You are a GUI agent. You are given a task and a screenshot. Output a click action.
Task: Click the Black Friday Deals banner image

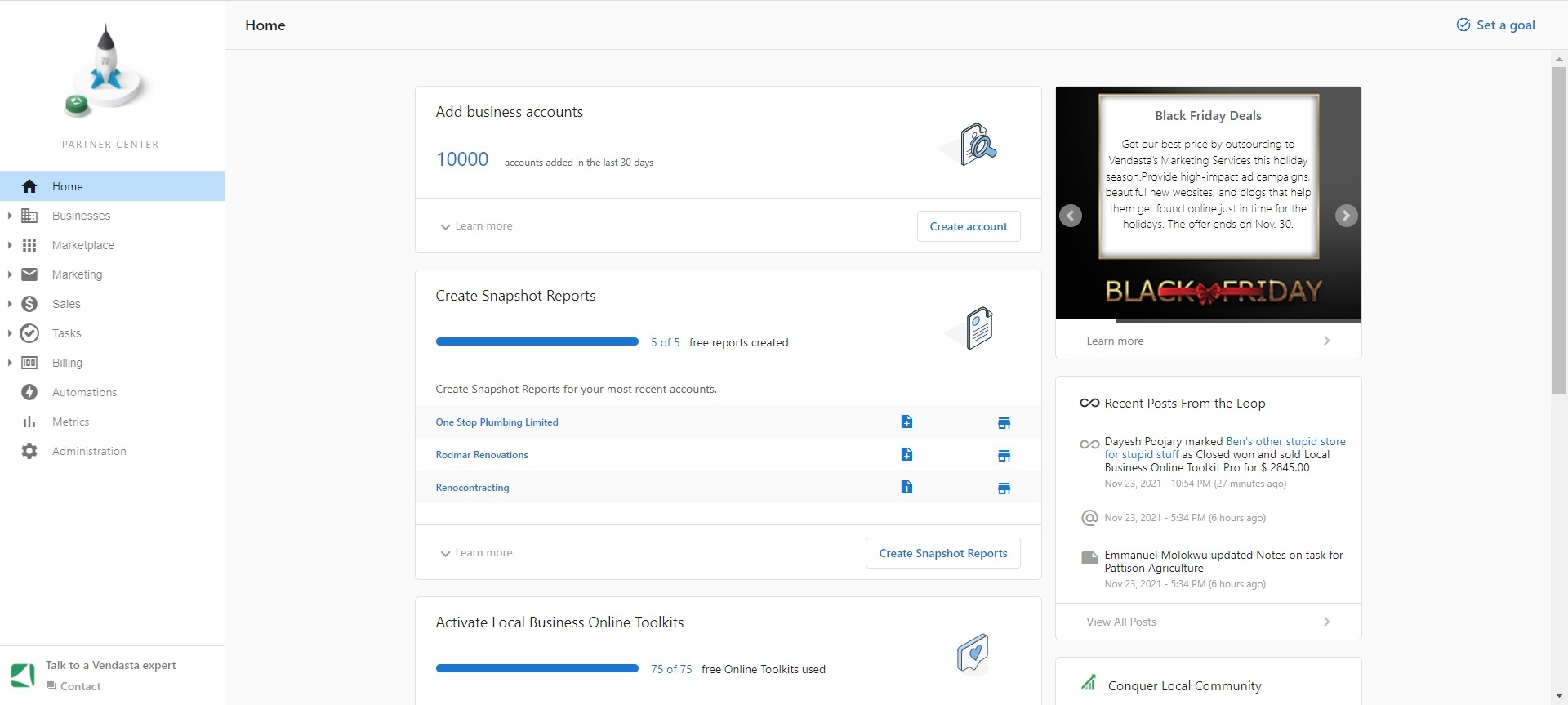coord(1208,203)
